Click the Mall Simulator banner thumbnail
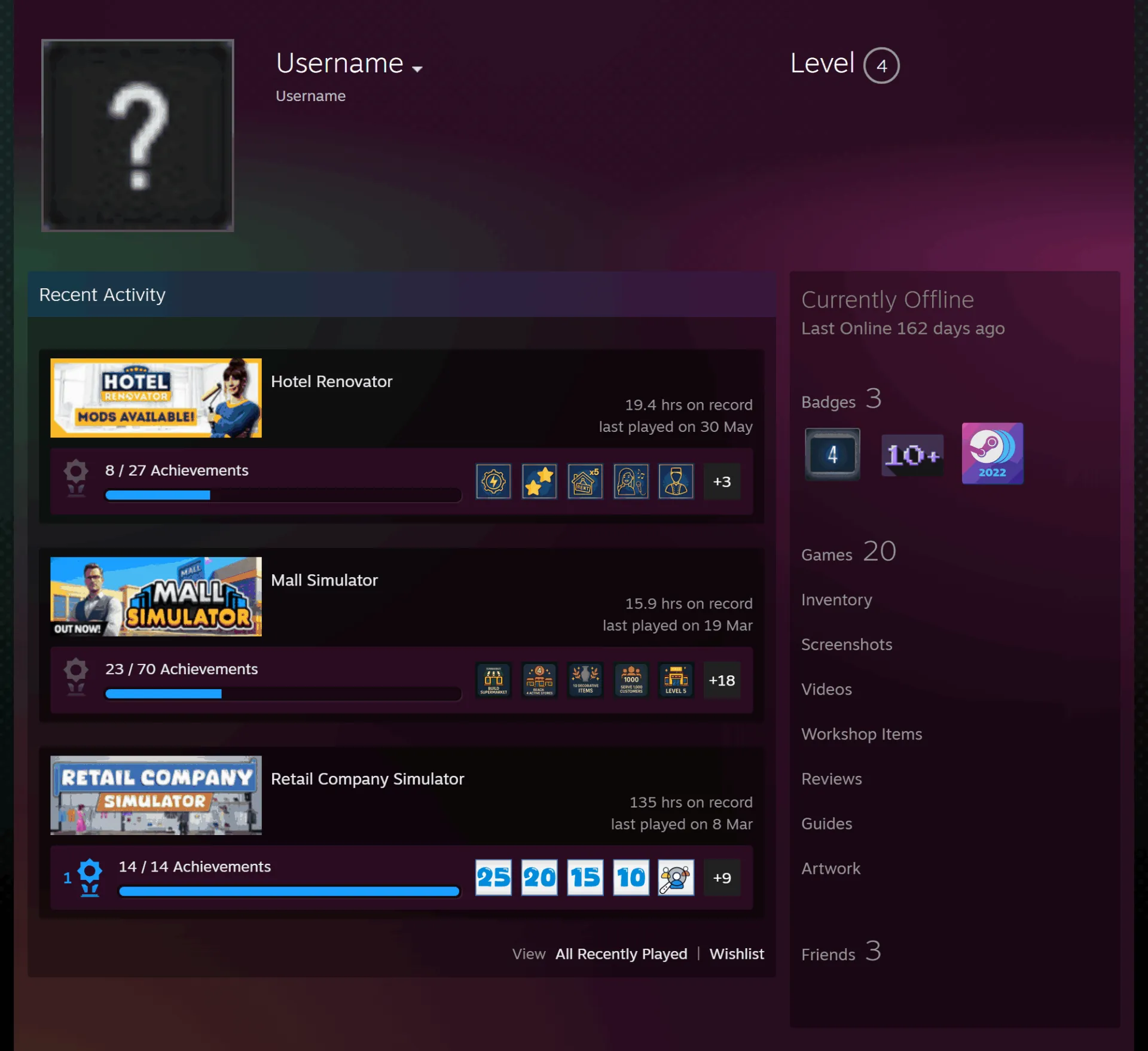The height and width of the screenshot is (1051, 1148). click(156, 596)
